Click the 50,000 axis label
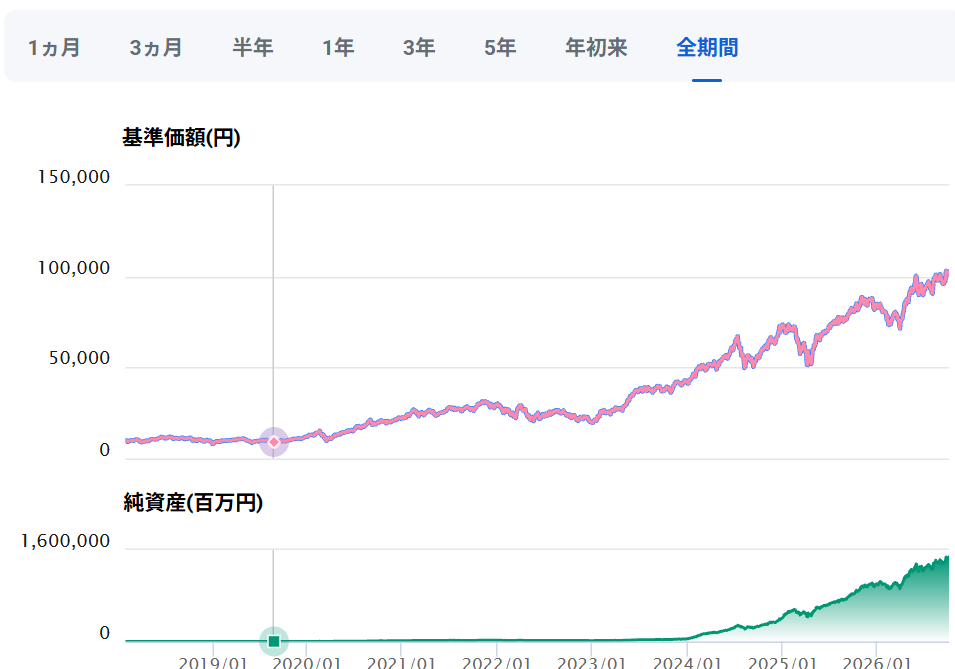Image resolution: width=955 pixels, height=669 pixels. point(80,358)
